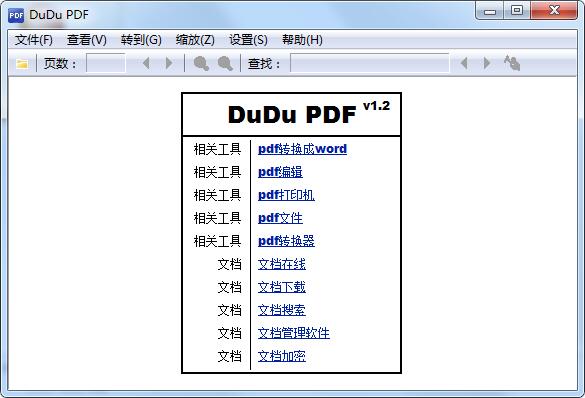The width and height of the screenshot is (585, 398).
Task: Open the pdf打印机 link
Action: click(x=286, y=195)
